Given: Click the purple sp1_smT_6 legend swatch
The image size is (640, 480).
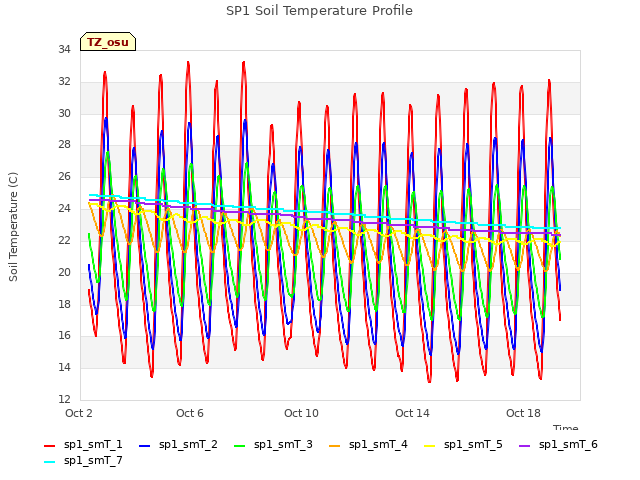Looking at the screenshot, I should 525,446.
